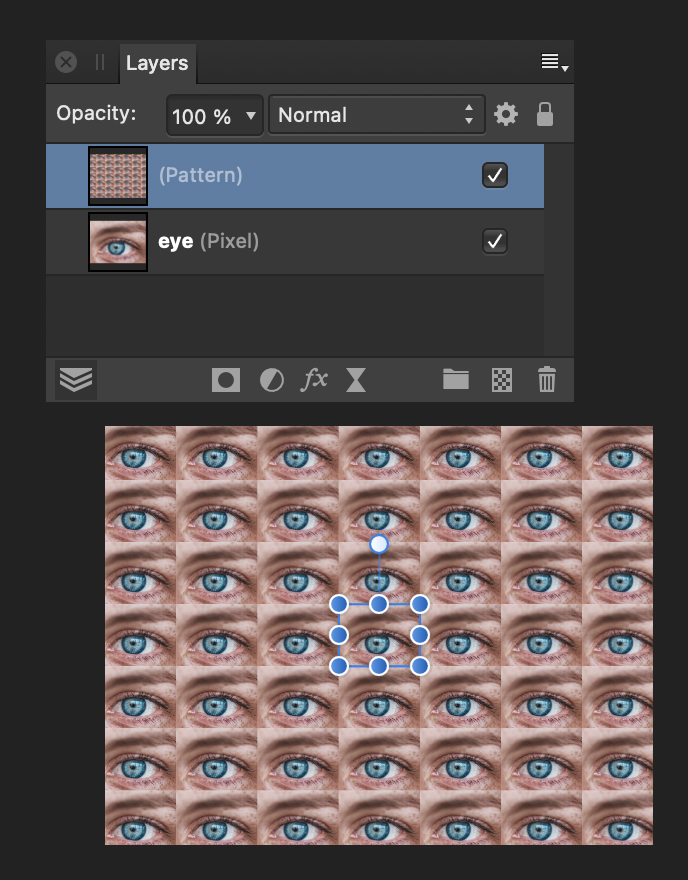Image resolution: width=688 pixels, height=880 pixels.
Task: Open Layer Effects with the fx icon
Action: pyautogui.click(x=314, y=380)
